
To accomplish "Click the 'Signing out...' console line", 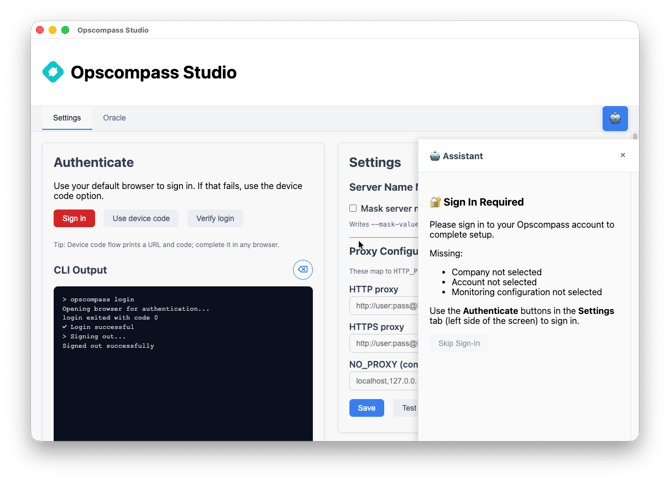I will [x=94, y=336].
